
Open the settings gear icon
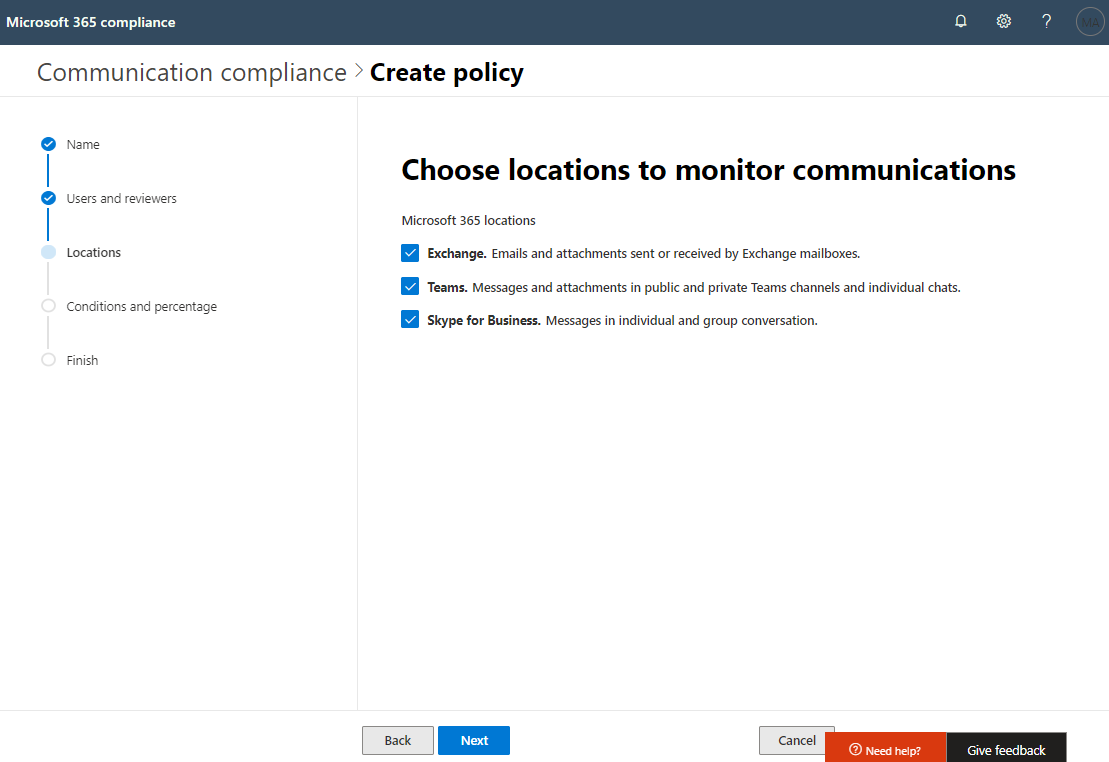click(1003, 21)
